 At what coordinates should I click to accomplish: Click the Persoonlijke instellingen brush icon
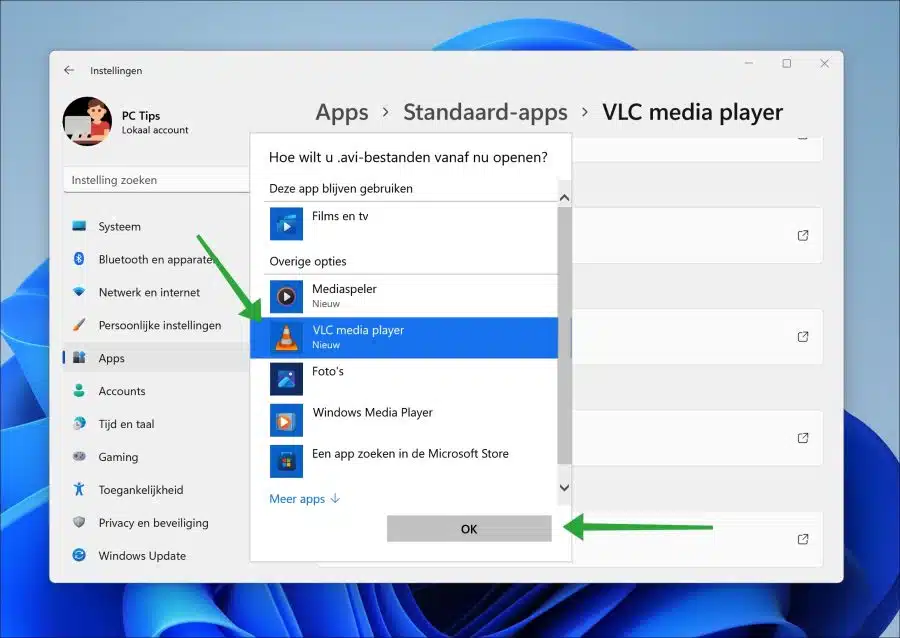[x=79, y=325]
